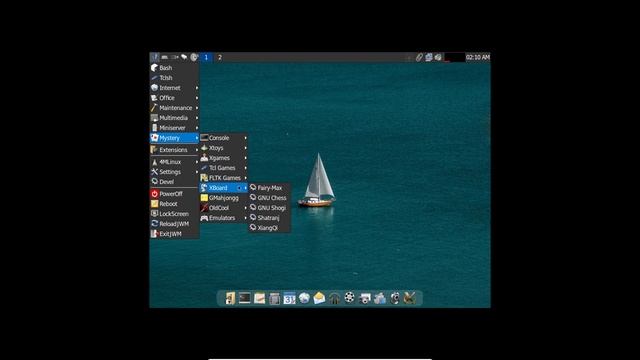Open the Xtoys submenu entry

pos(224,148)
